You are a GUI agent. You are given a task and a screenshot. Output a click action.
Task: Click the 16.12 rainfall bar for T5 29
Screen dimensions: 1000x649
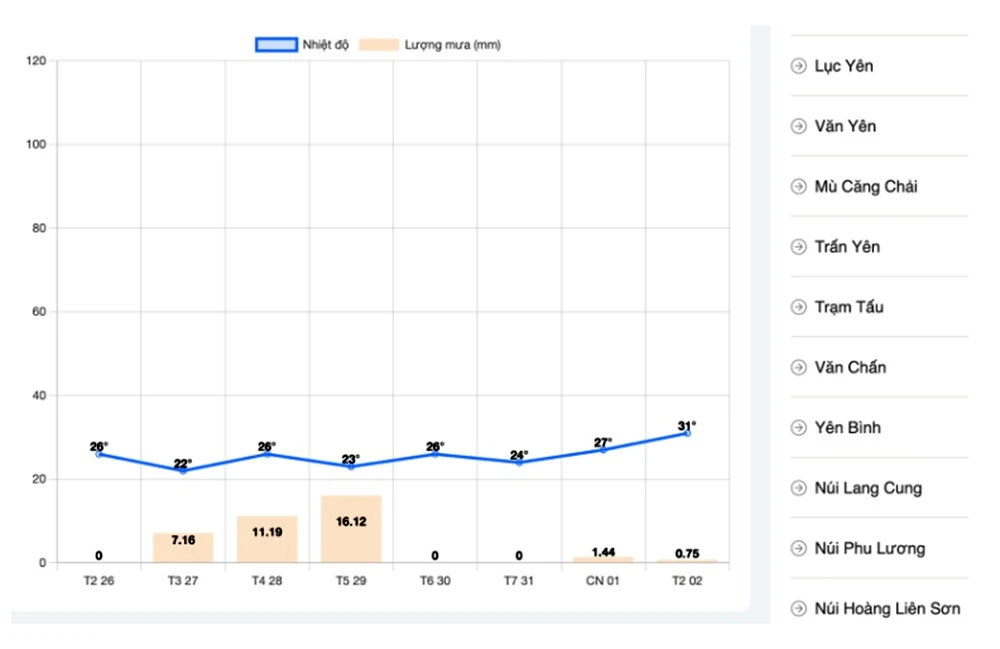pyautogui.click(x=351, y=530)
